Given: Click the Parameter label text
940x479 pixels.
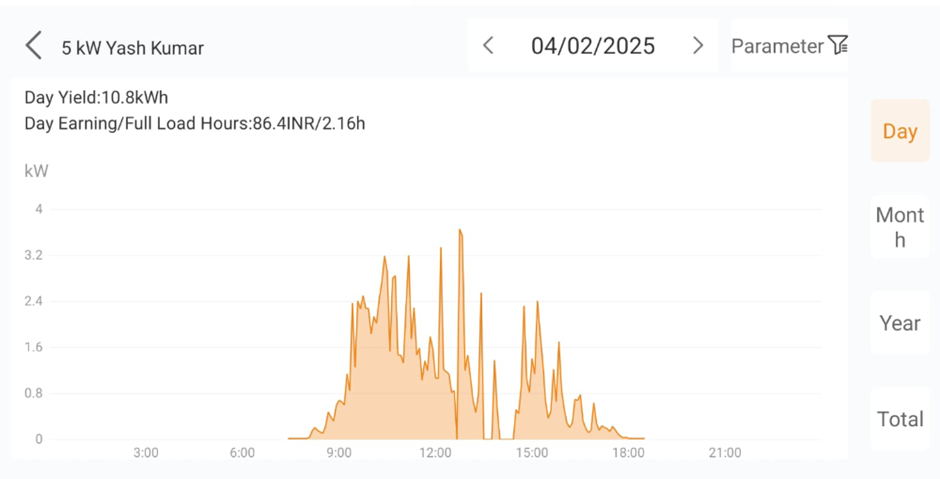Looking at the screenshot, I should 777,46.
